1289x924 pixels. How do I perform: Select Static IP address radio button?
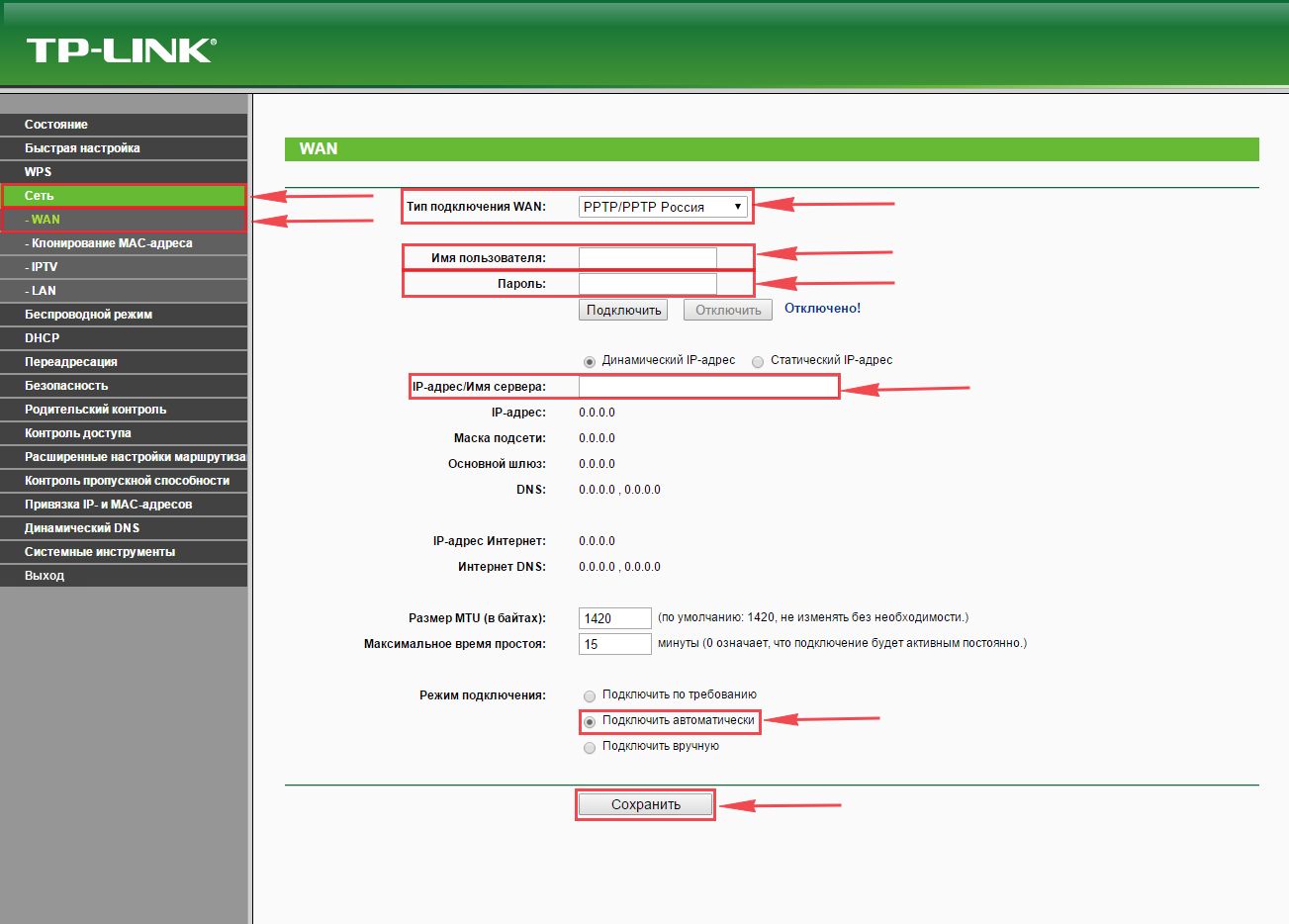tap(758, 361)
